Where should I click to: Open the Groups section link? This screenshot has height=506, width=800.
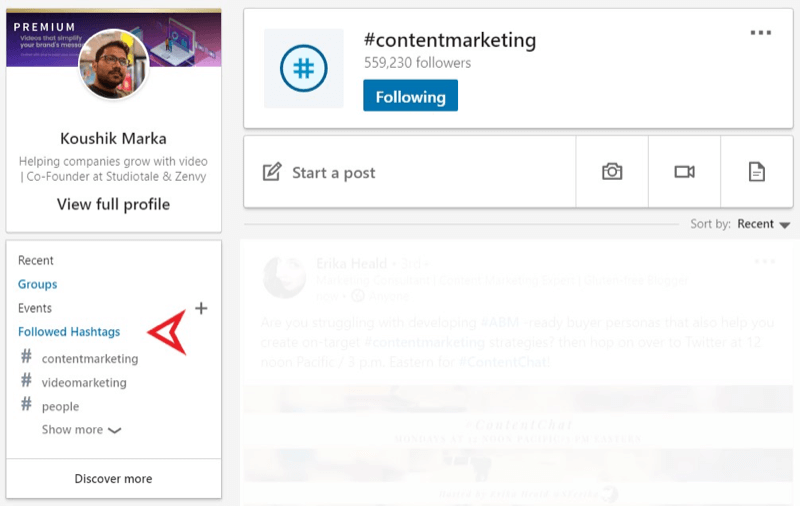coord(37,284)
